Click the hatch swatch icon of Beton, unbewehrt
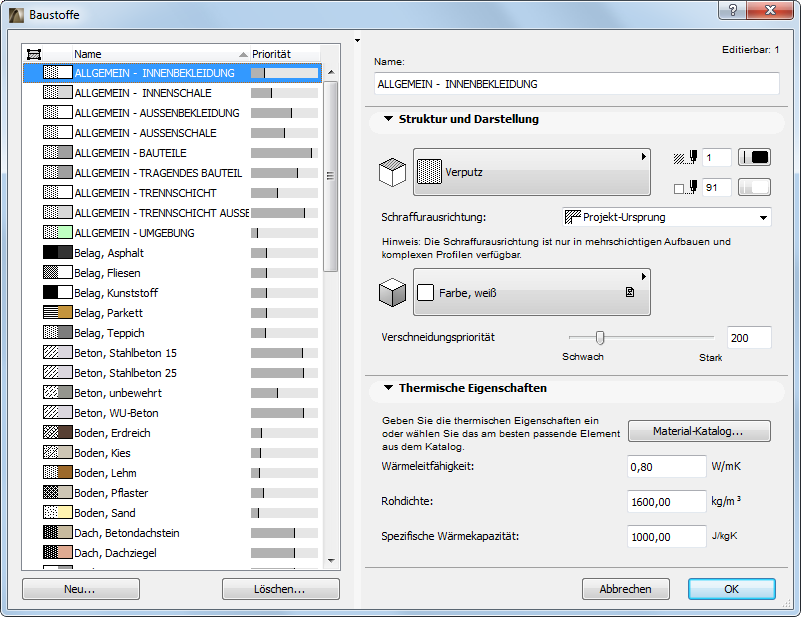Image resolution: width=801 pixels, height=617 pixels. (x=58, y=393)
